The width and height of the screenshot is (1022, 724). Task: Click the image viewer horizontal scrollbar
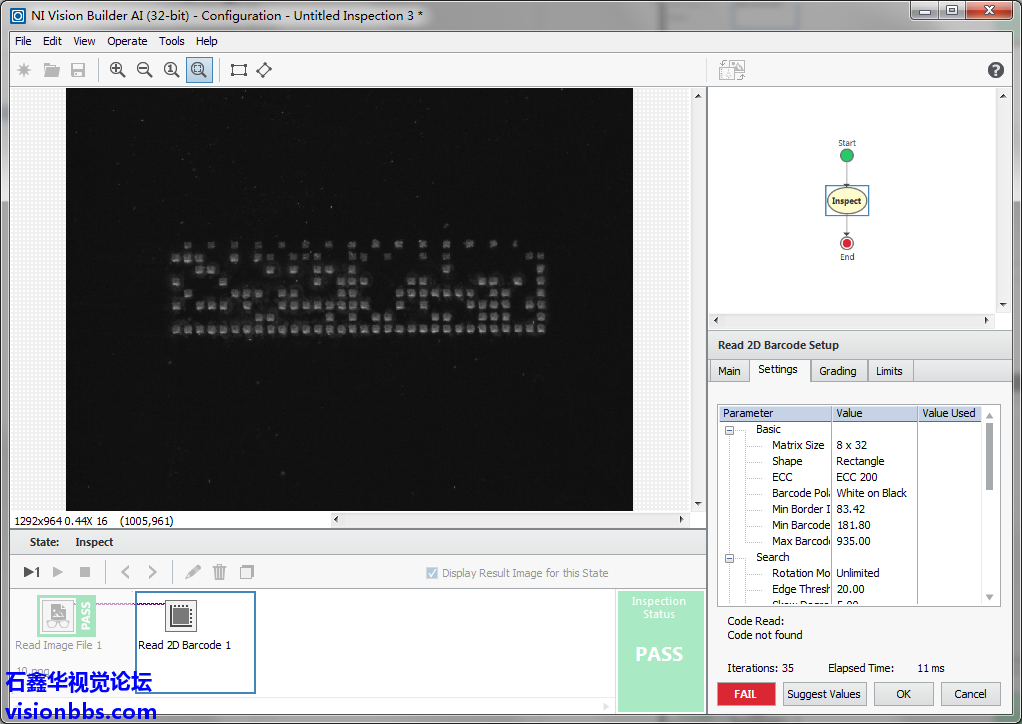click(510, 520)
